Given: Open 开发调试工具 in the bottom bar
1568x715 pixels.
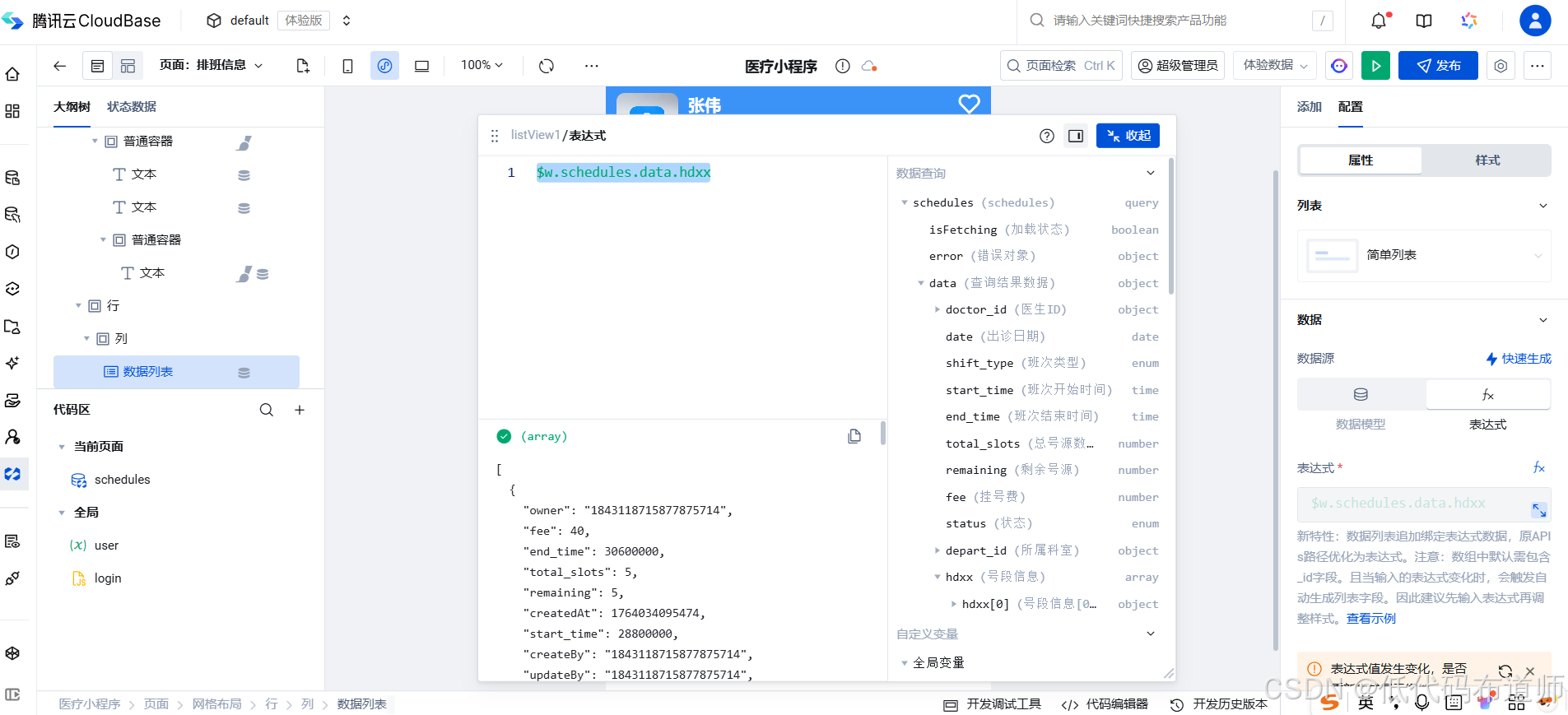Looking at the screenshot, I should tap(992, 704).
